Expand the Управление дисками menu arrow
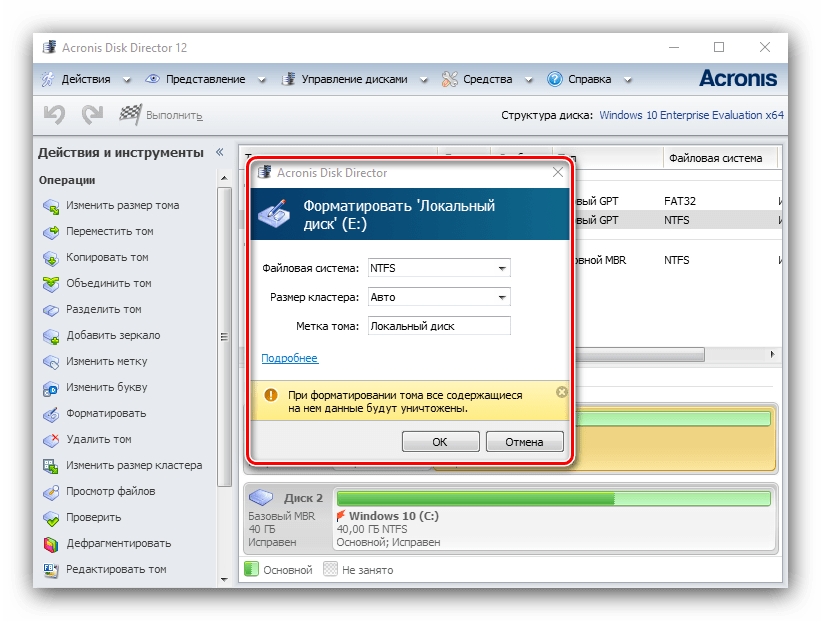 coord(424,80)
